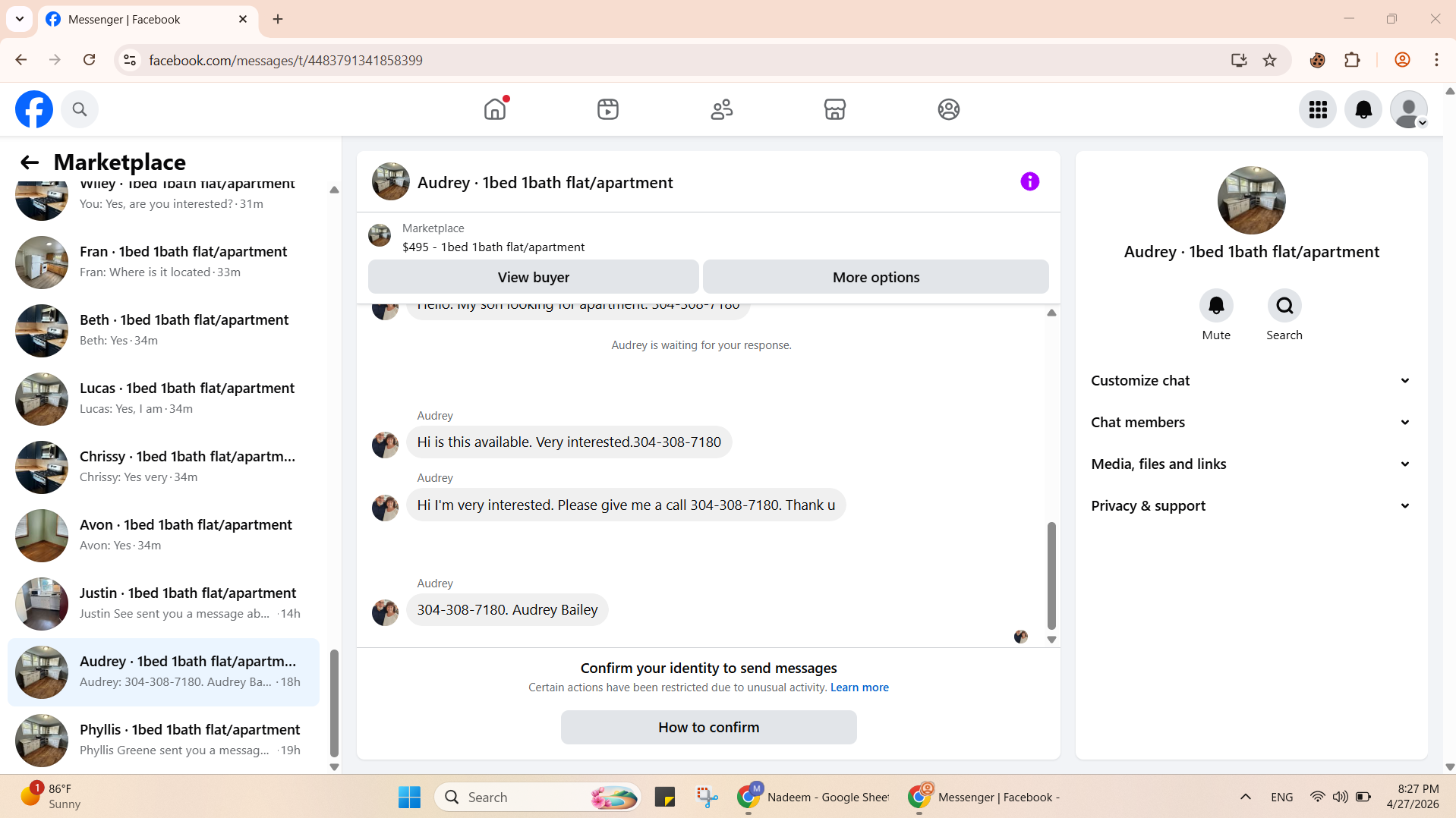
Task: Click message '304-308-7180. Audrey Bailey'
Action: [x=507, y=610]
